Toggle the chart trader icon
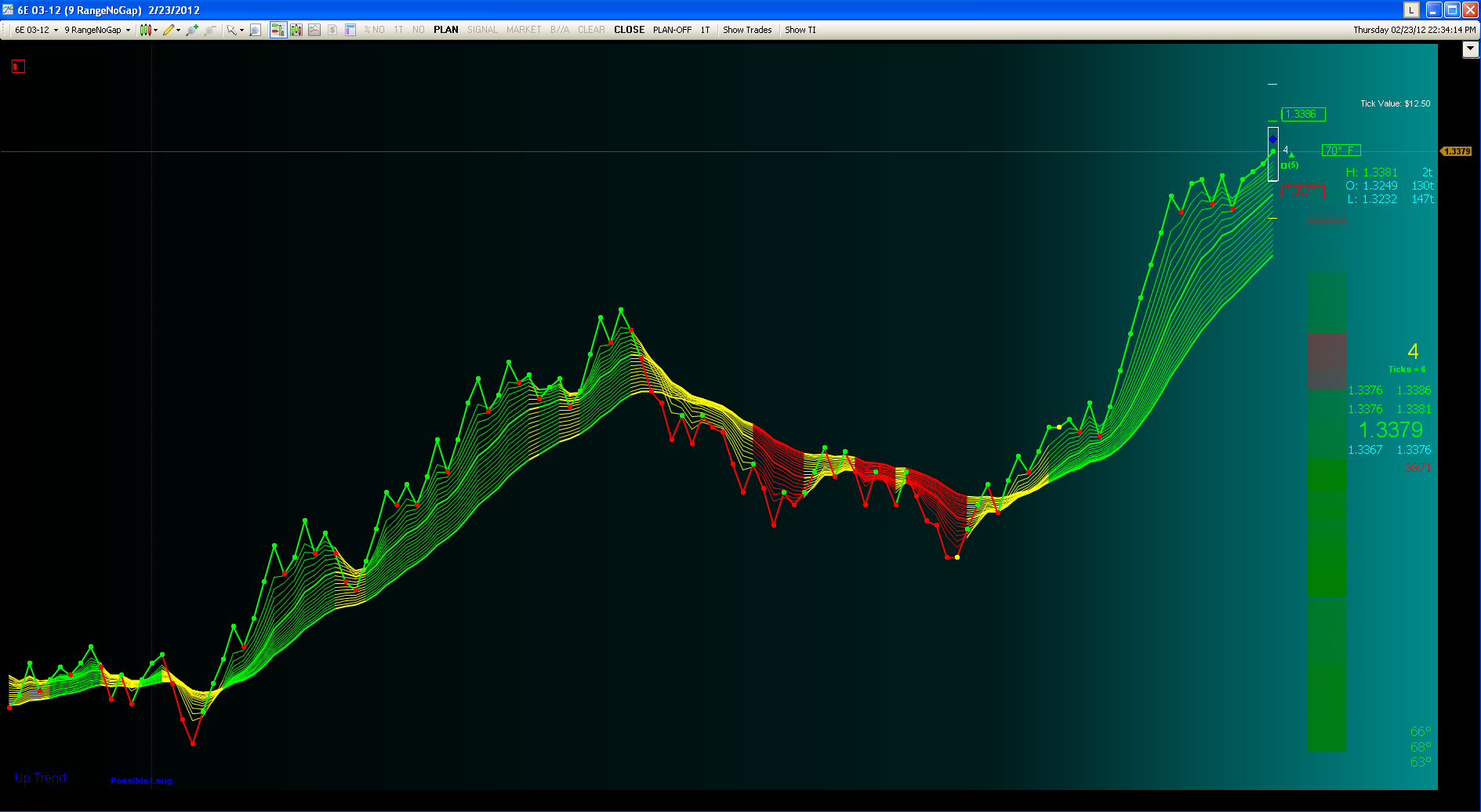 point(278,30)
